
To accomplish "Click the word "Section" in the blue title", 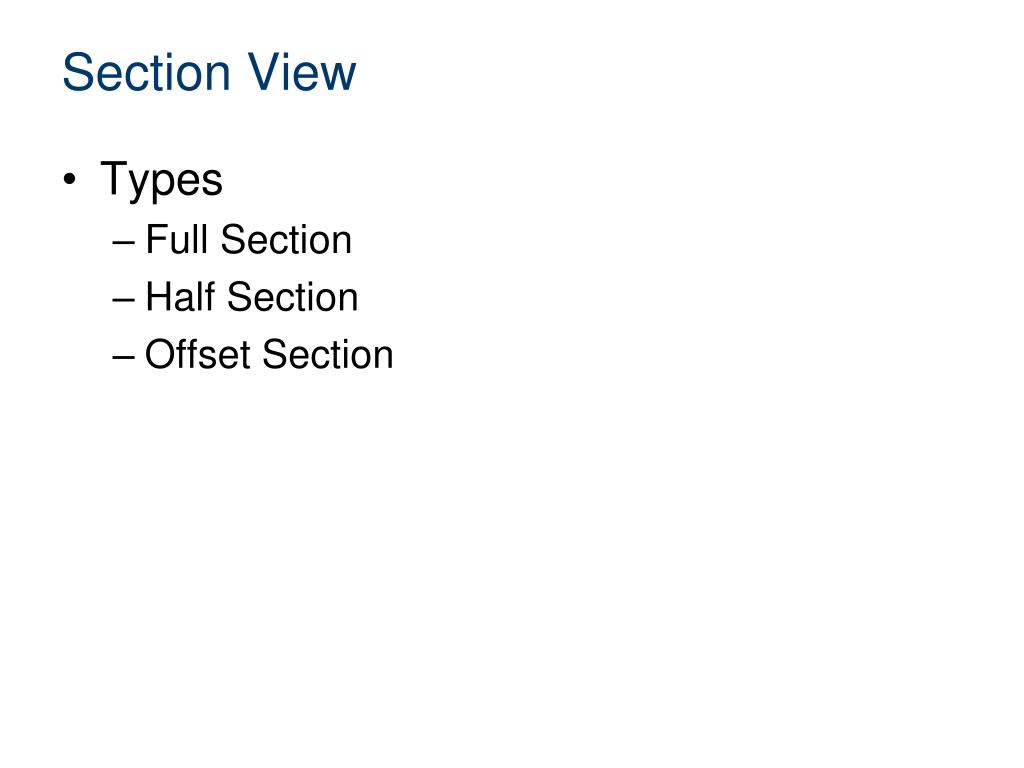I will click(x=146, y=72).
